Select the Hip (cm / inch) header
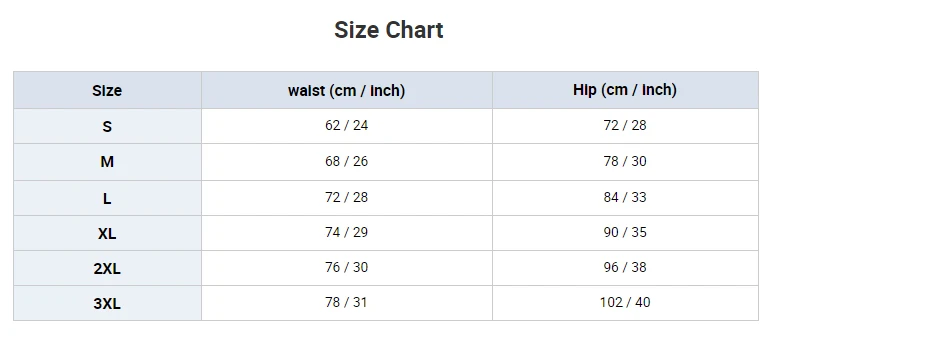This screenshot has height=360, width=947. pyautogui.click(x=625, y=90)
